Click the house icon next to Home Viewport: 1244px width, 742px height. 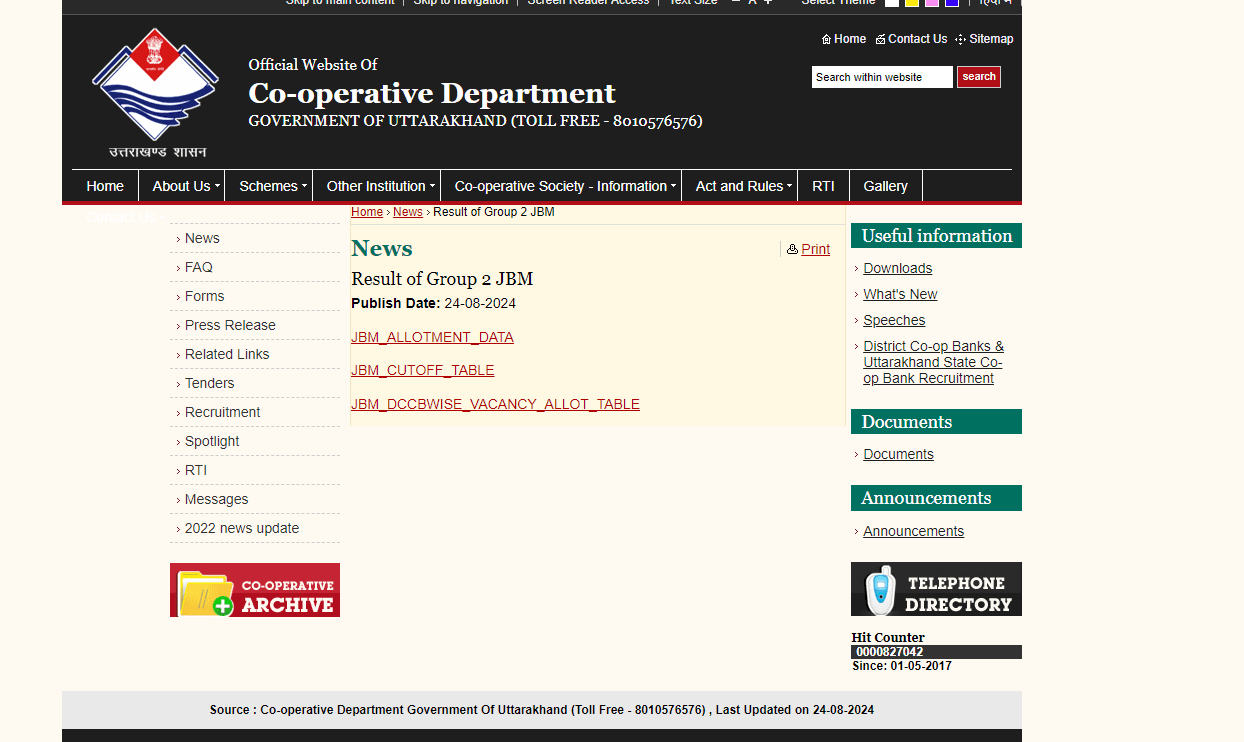[826, 40]
